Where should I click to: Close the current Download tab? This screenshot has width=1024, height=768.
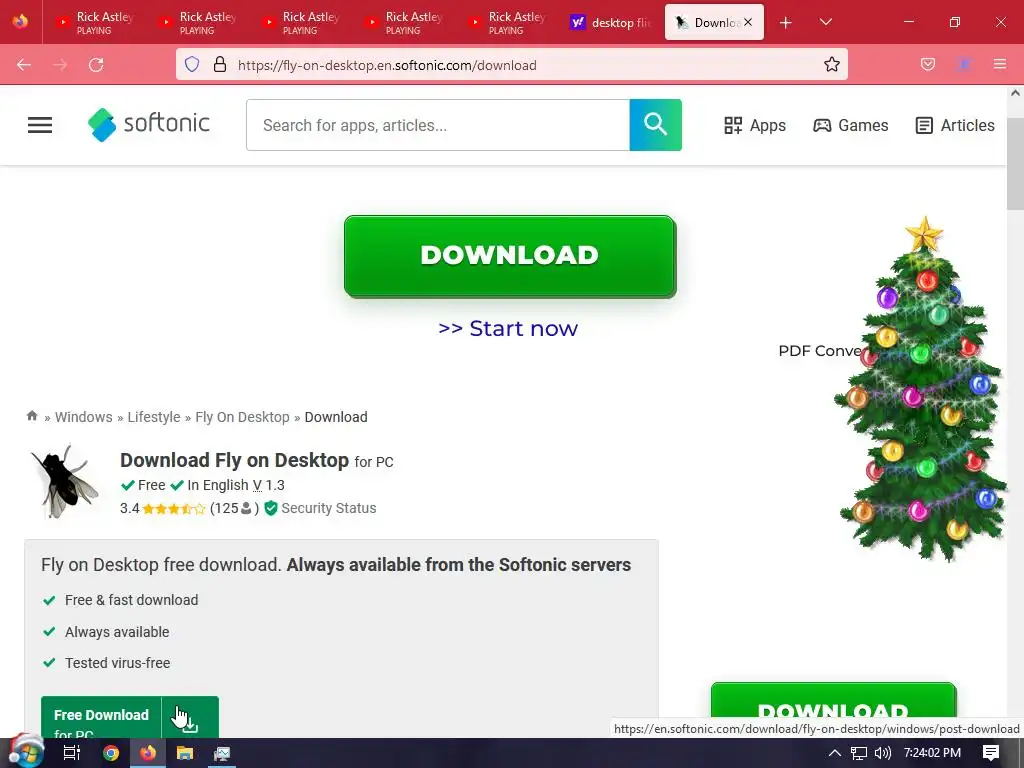point(748,22)
